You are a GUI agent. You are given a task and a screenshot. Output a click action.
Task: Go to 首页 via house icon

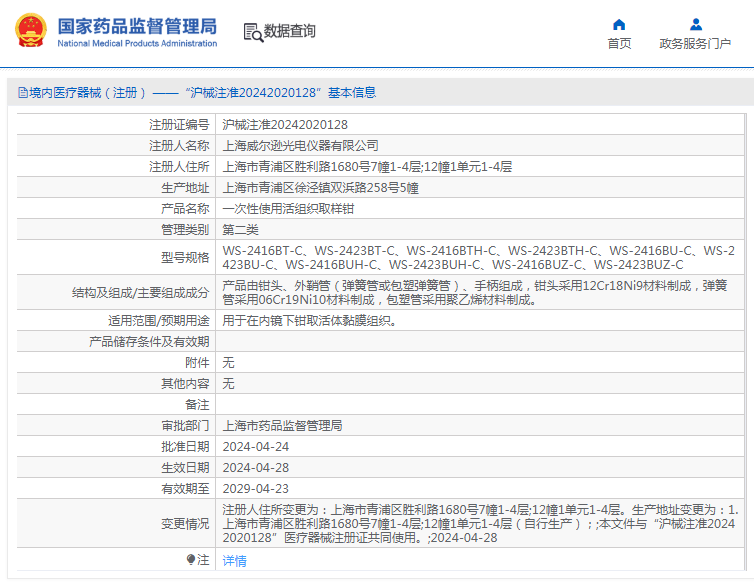point(619,25)
